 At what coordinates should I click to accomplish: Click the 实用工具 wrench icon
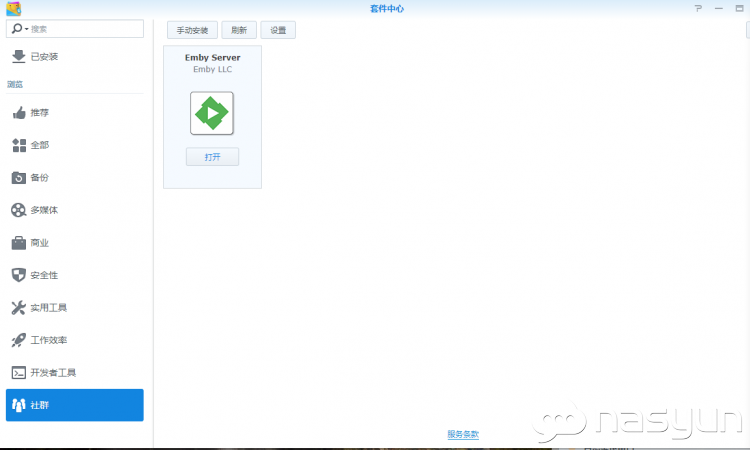tap(19, 307)
